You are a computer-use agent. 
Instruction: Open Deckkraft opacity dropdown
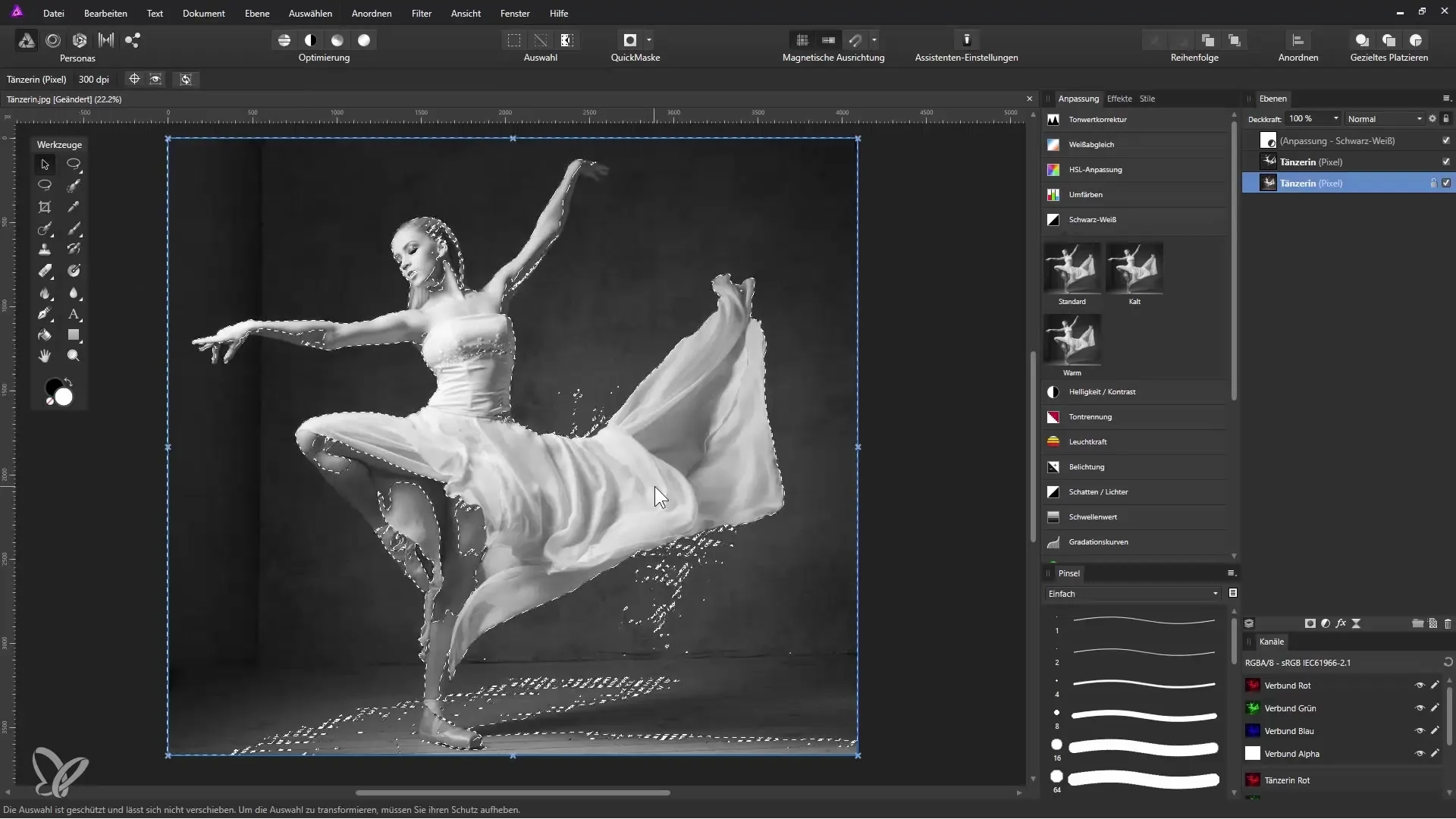(x=1336, y=119)
